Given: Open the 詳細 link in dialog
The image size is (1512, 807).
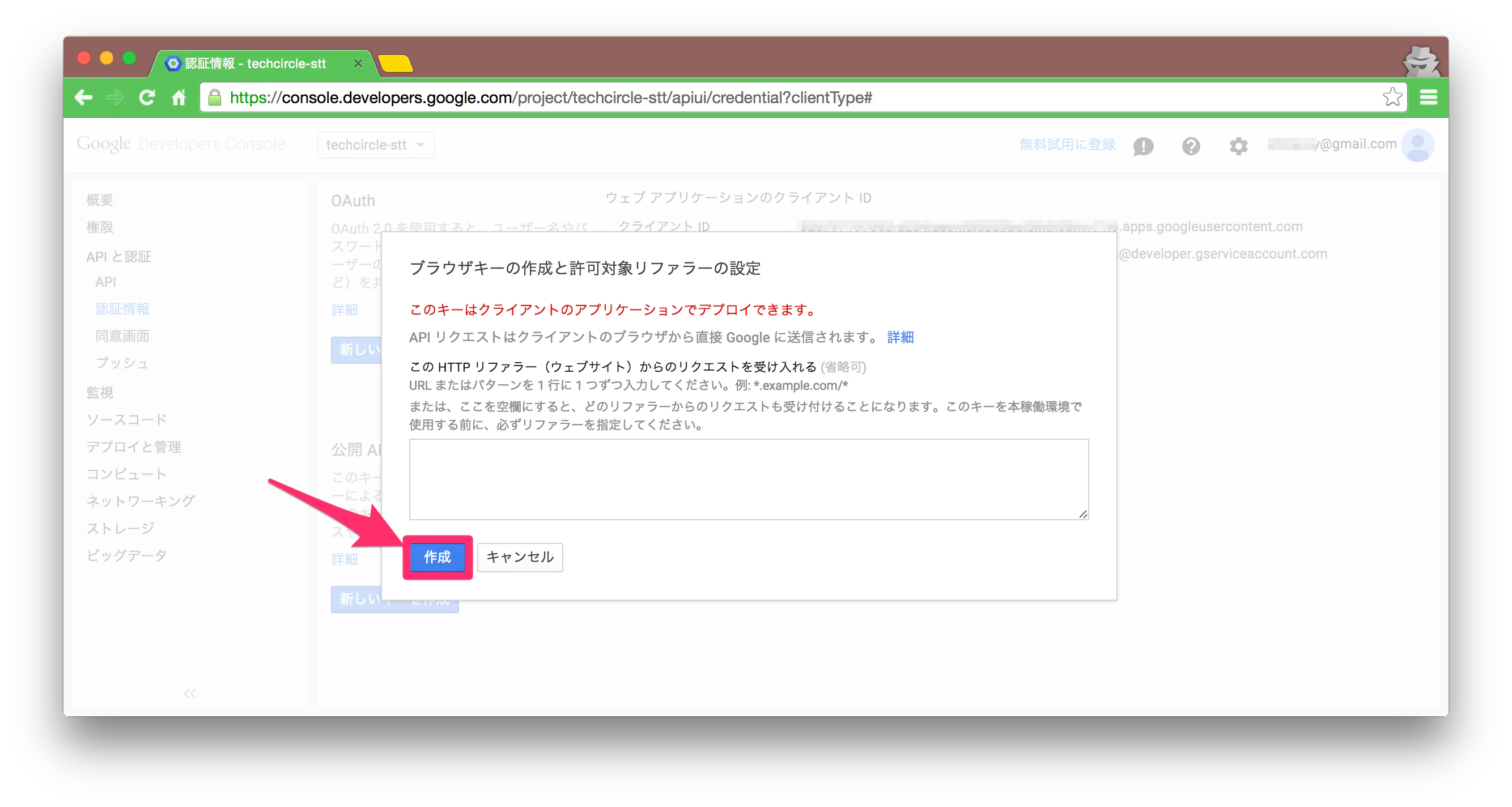Looking at the screenshot, I should pyautogui.click(x=900, y=337).
